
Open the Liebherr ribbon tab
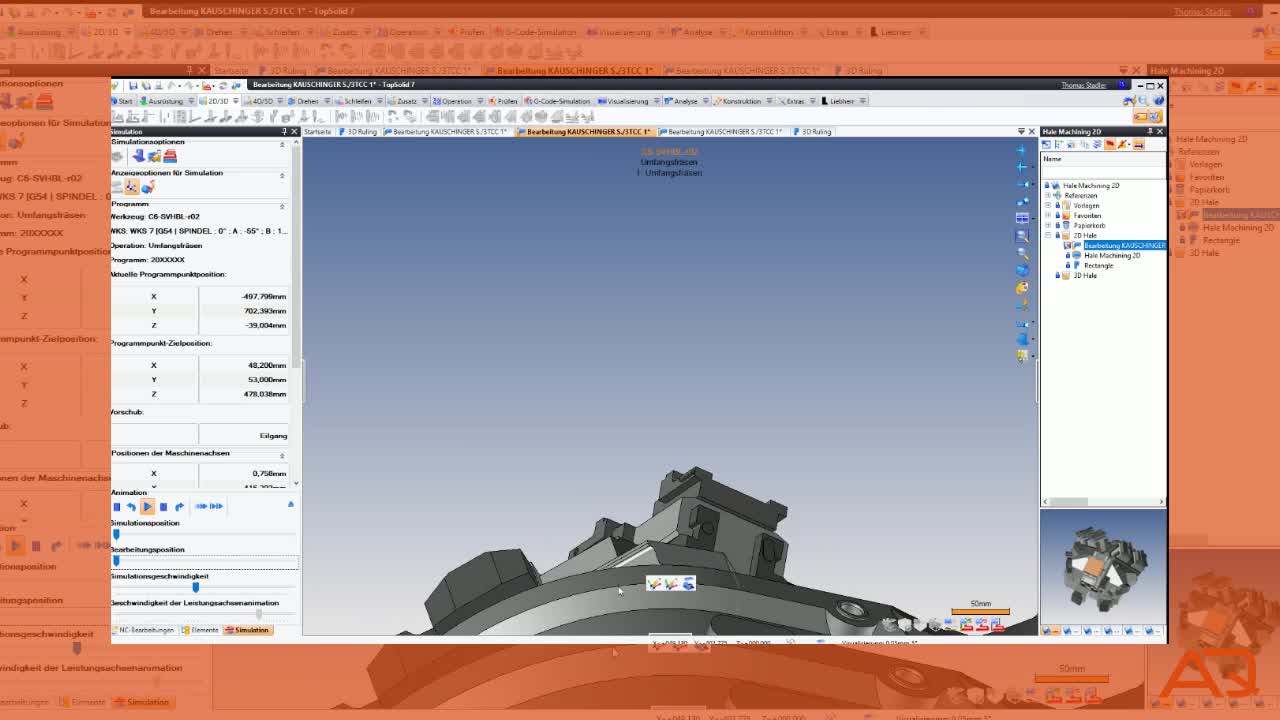(x=838, y=101)
